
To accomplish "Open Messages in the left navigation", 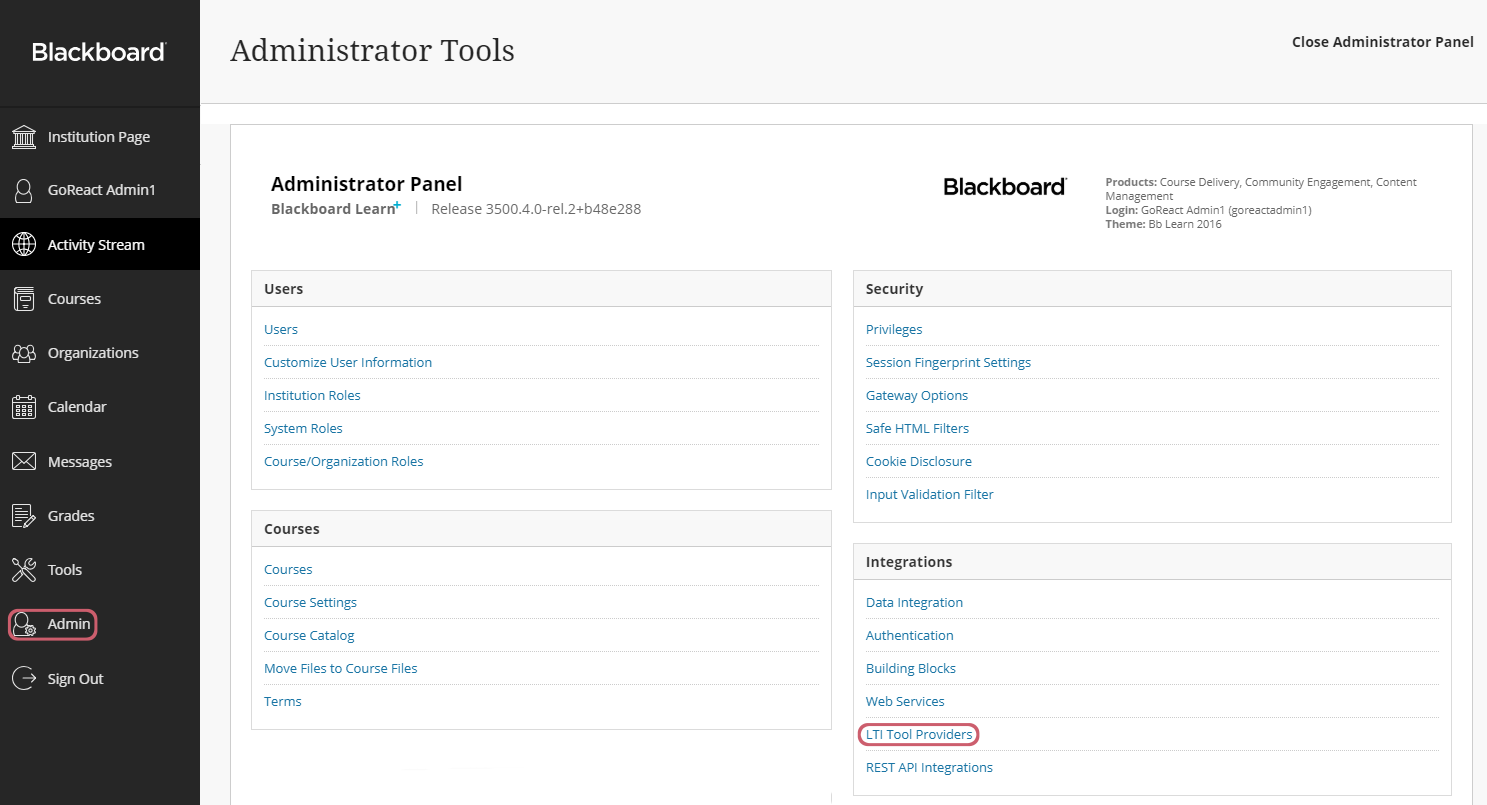I will [80, 462].
